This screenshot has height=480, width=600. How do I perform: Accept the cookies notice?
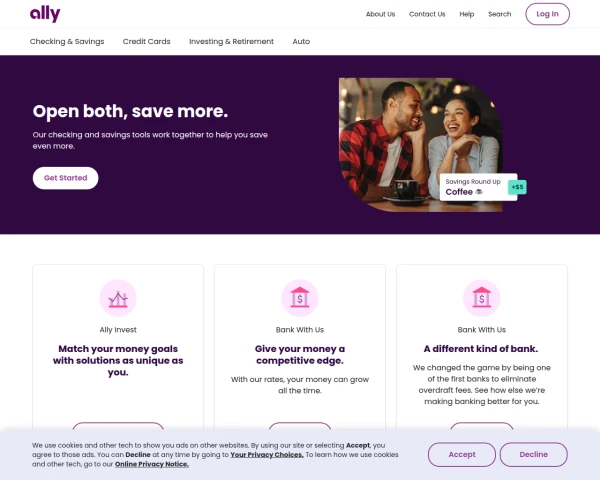click(462, 454)
